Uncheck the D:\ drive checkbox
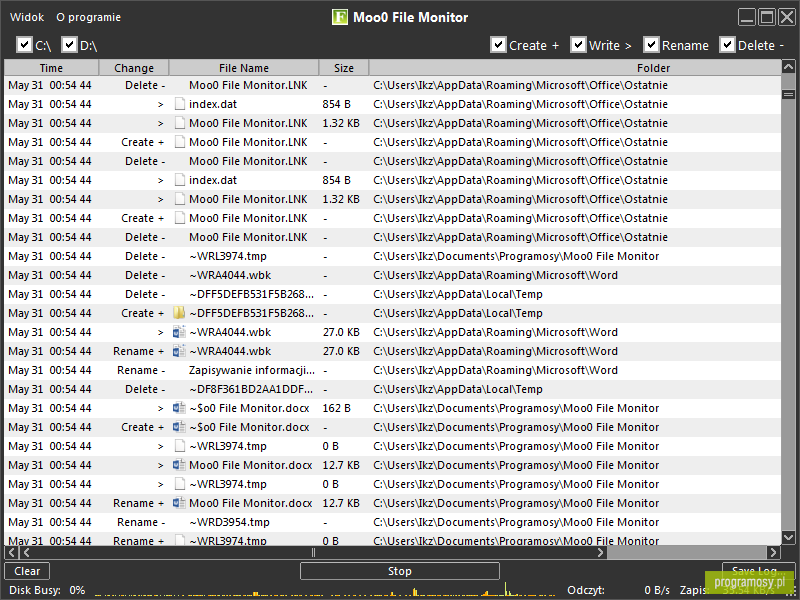This screenshot has width=800, height=600. tap(69, 44)
